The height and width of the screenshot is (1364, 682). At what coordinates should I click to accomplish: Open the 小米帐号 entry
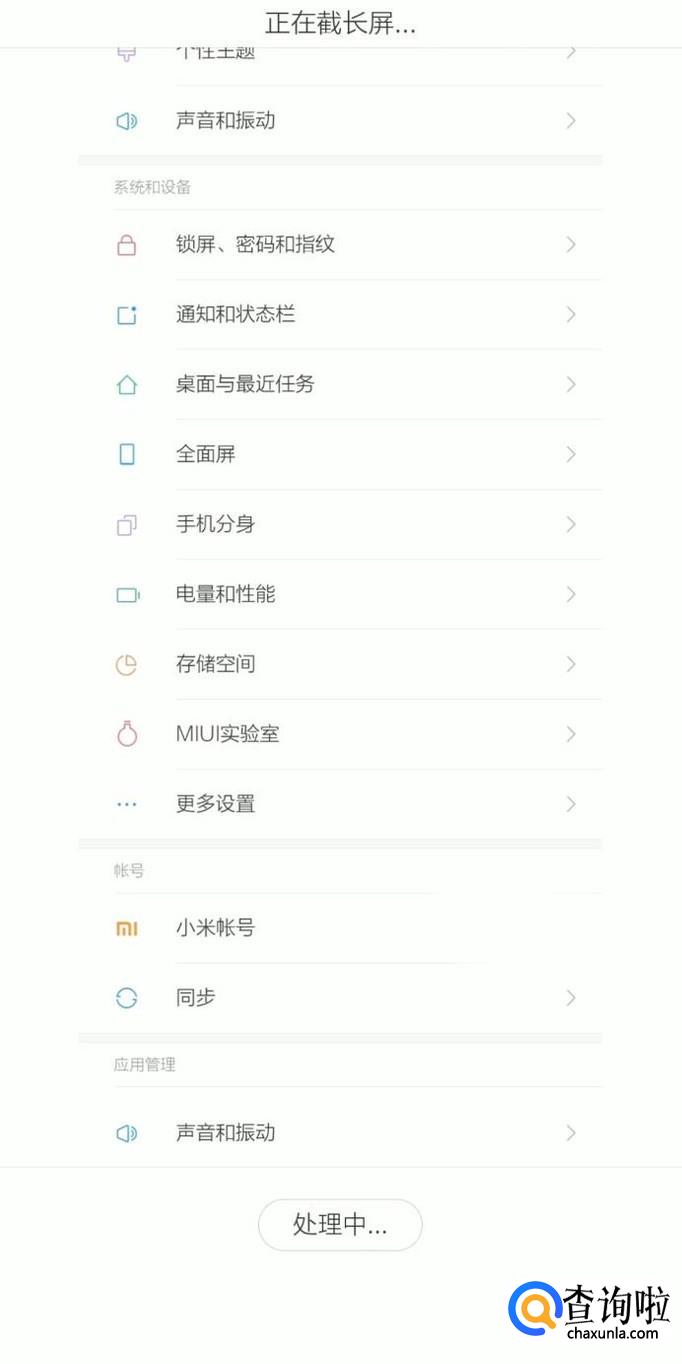pos(215,928)
